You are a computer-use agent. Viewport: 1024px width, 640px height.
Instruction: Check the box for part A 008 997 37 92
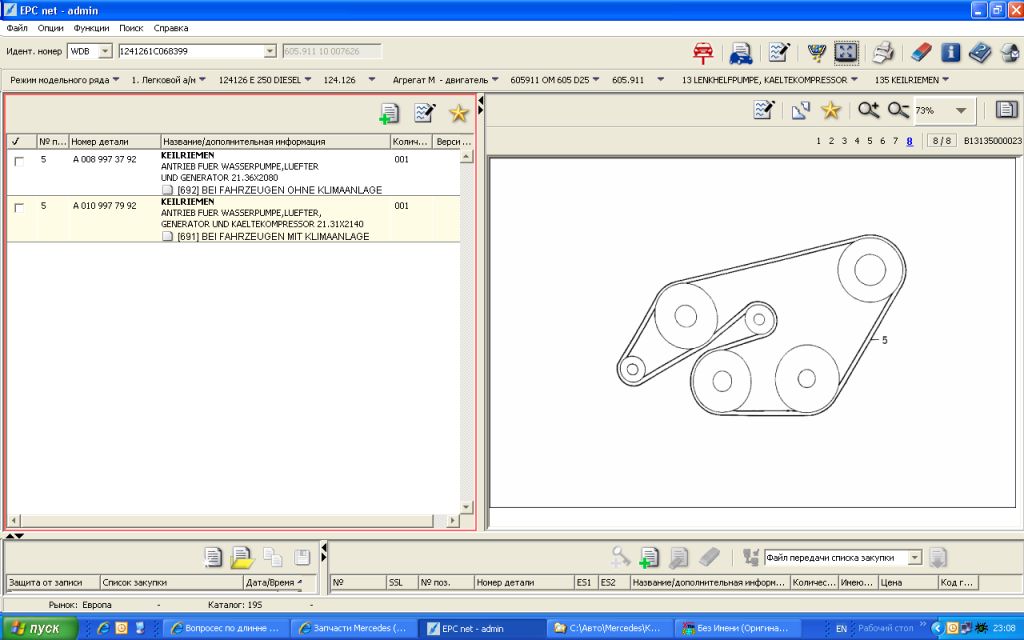[19, 161]
